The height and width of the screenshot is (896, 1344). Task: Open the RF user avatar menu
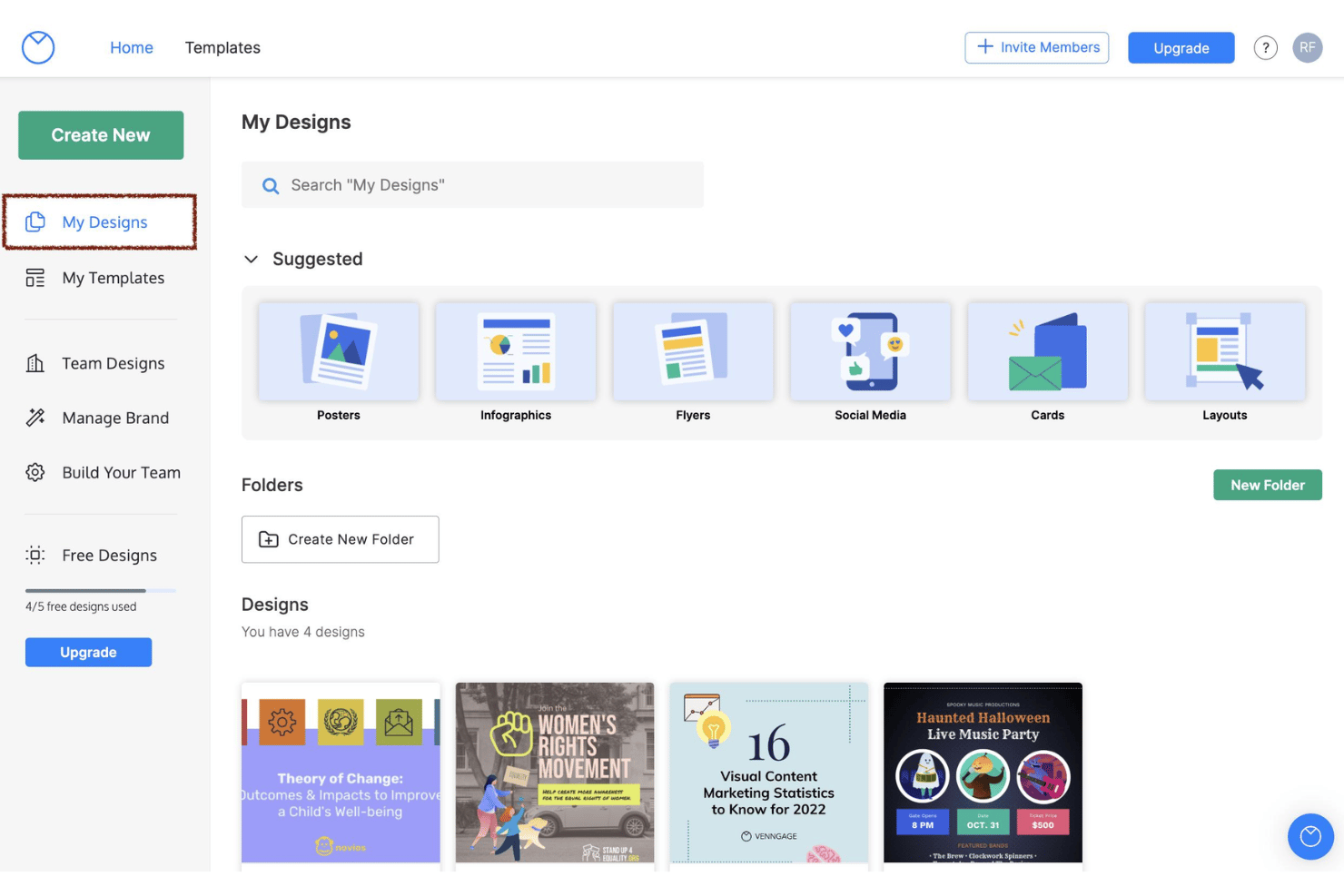(x=1307, y=47)
